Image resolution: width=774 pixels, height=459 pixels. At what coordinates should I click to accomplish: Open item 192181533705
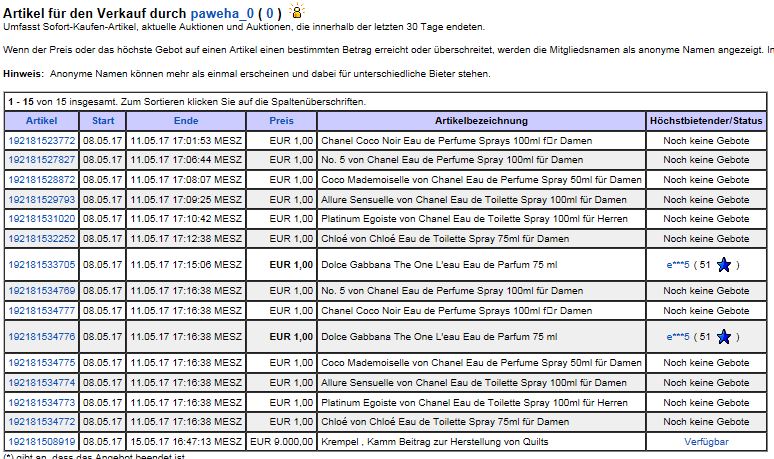41,265
